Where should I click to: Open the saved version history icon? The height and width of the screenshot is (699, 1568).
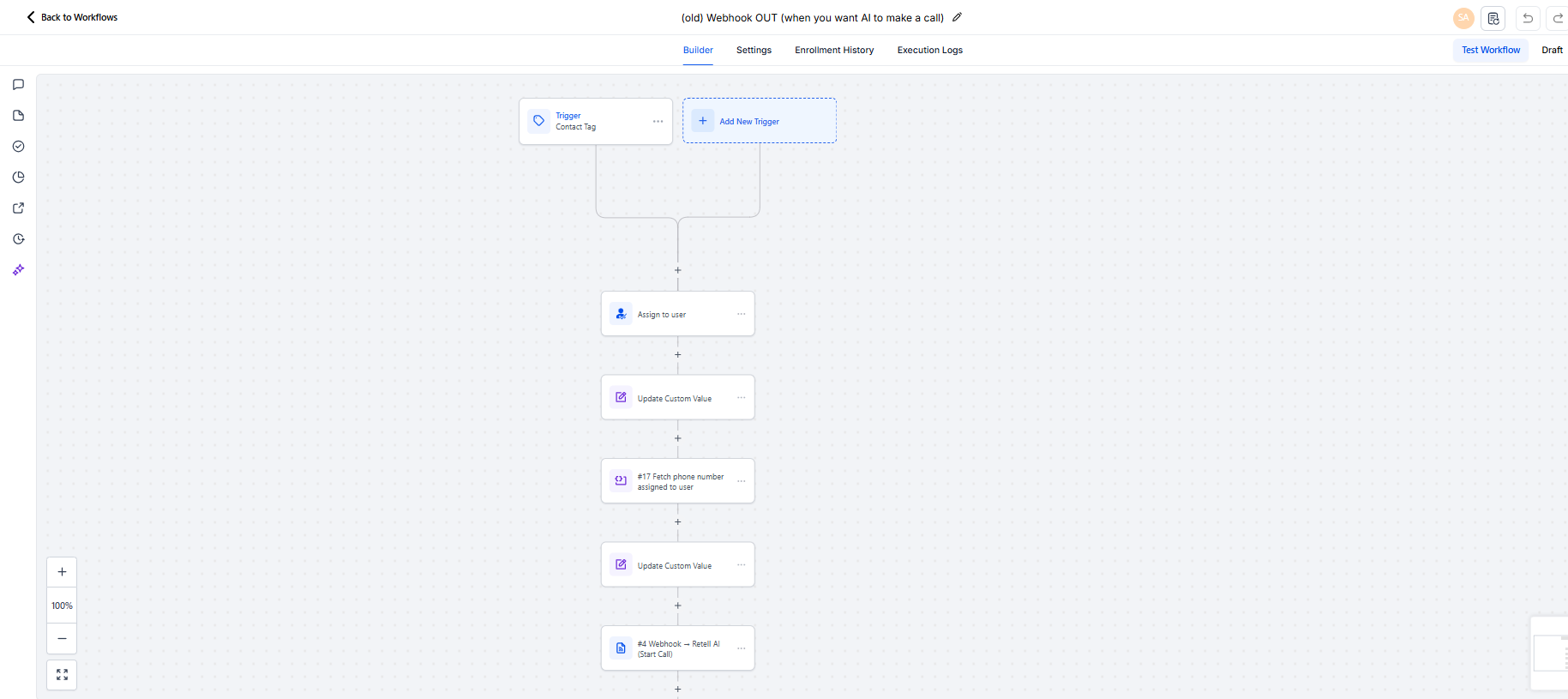[1493, 18]
